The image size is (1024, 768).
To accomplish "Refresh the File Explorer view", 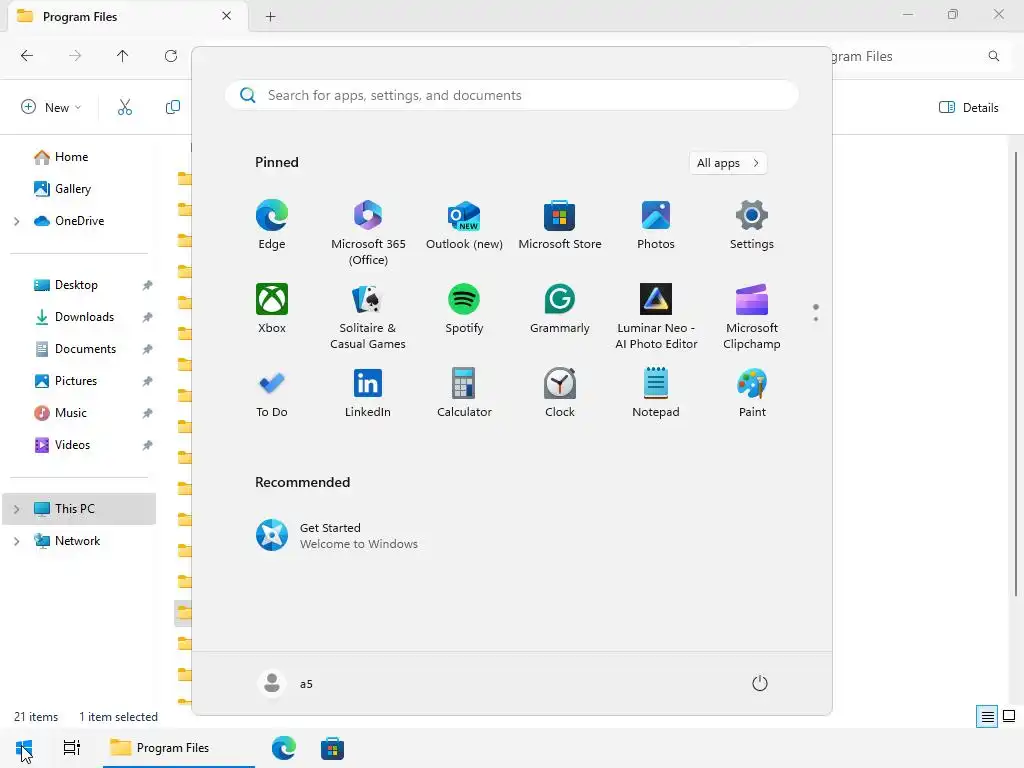I will coord(170,56).
